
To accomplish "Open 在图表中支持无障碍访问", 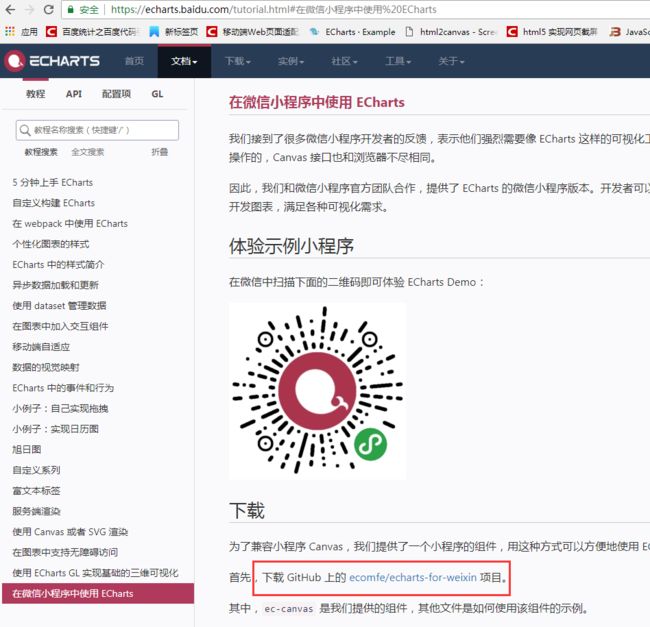I will pos(65,552).
